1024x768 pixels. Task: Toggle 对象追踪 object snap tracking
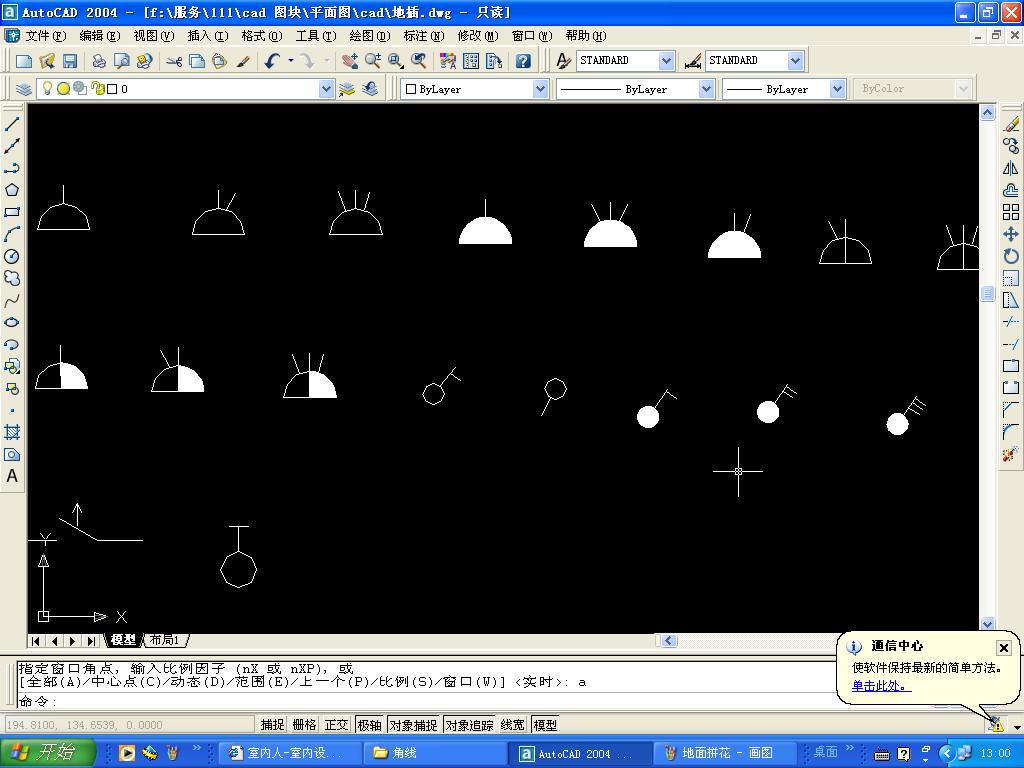tap(470, 725)
